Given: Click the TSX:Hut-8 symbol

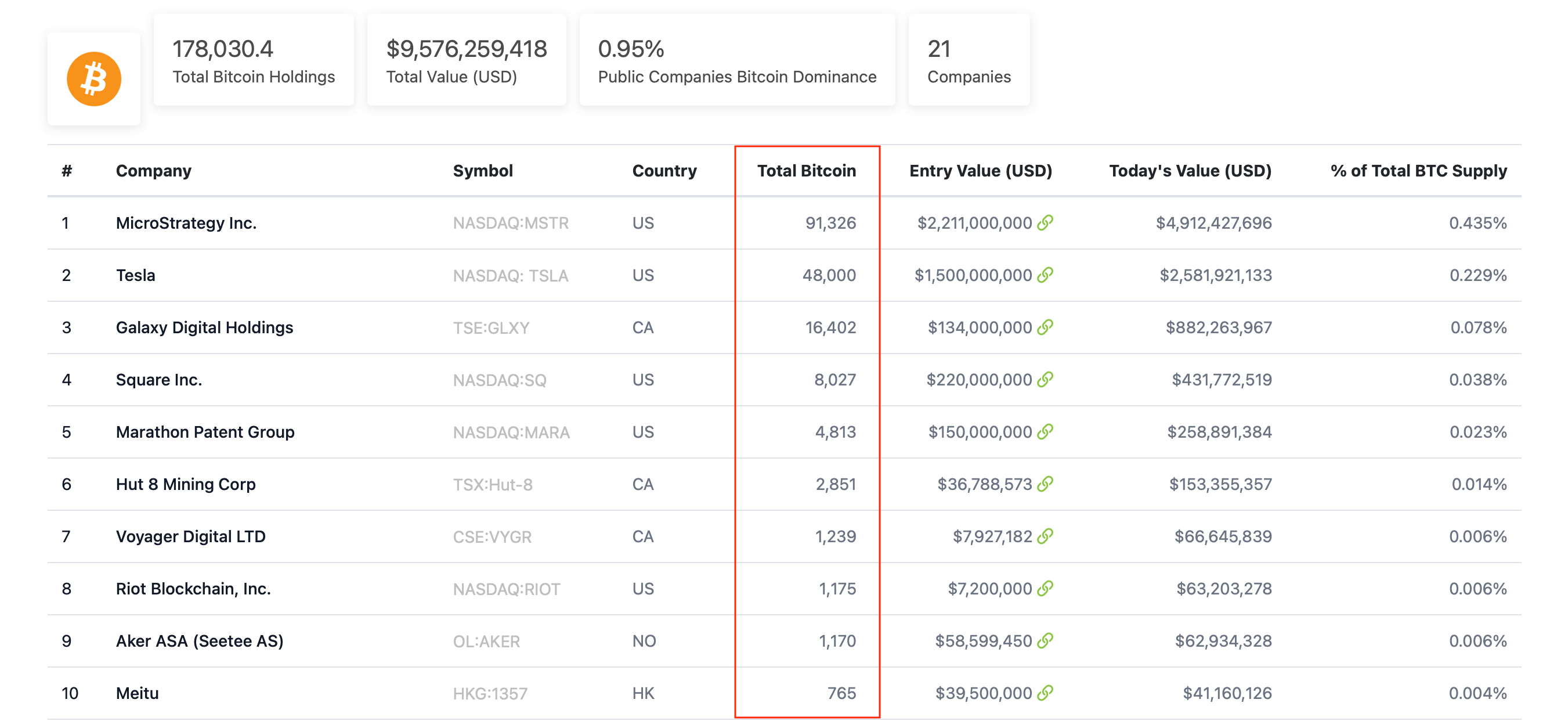Looking at the screenshot, I should click(493, 485).
